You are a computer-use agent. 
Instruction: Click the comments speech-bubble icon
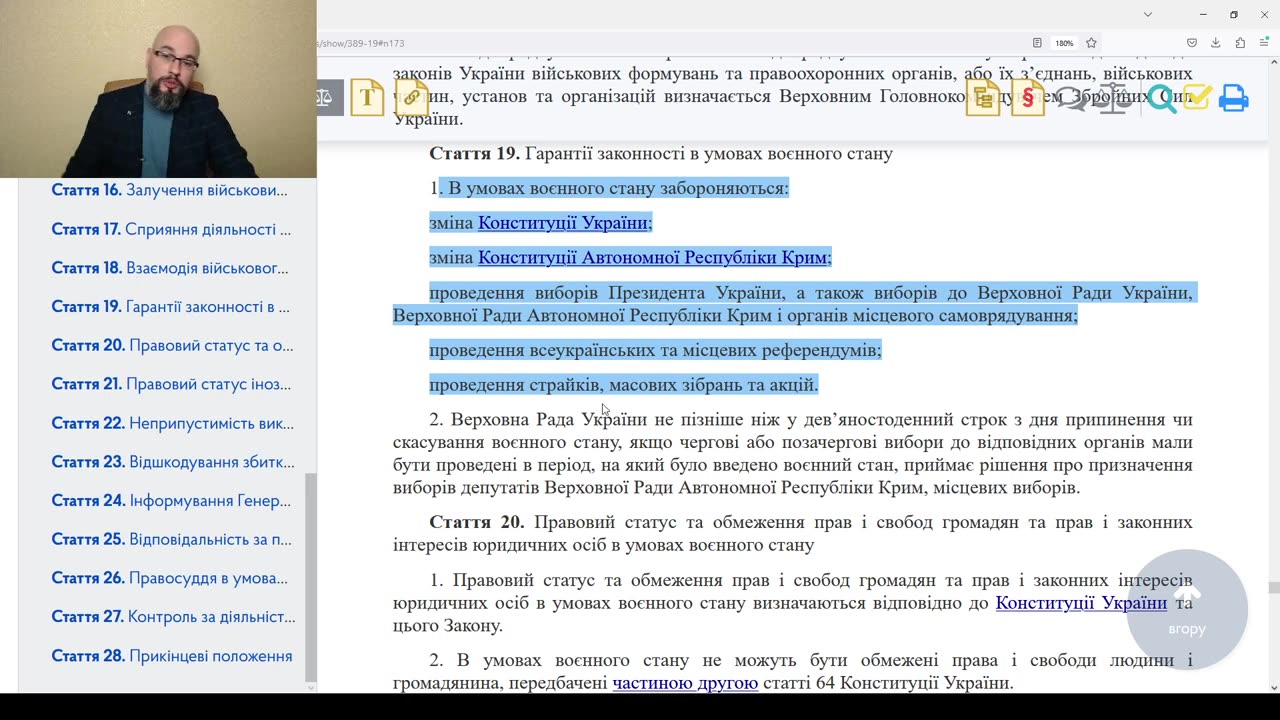[x=1073, y=98]
